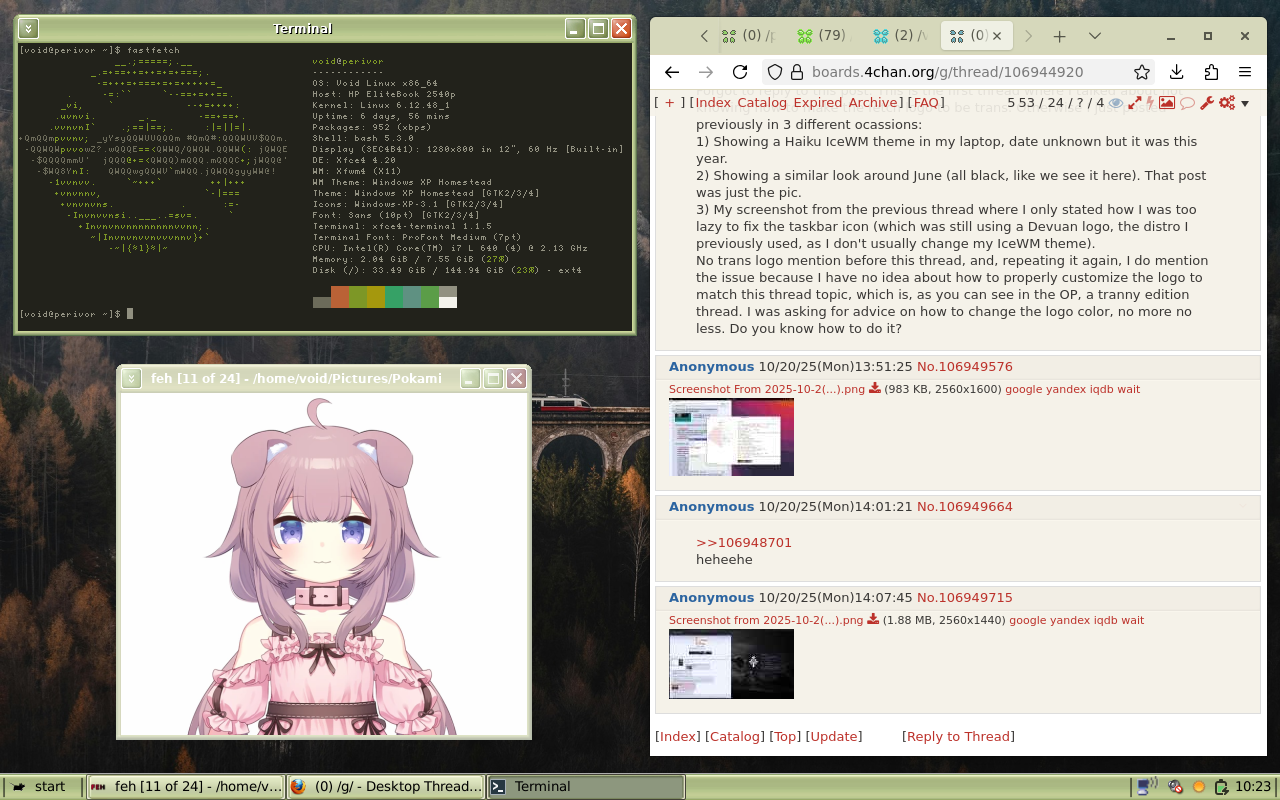
Task: Open the network status tray icon
Action: click(1147, 787)
